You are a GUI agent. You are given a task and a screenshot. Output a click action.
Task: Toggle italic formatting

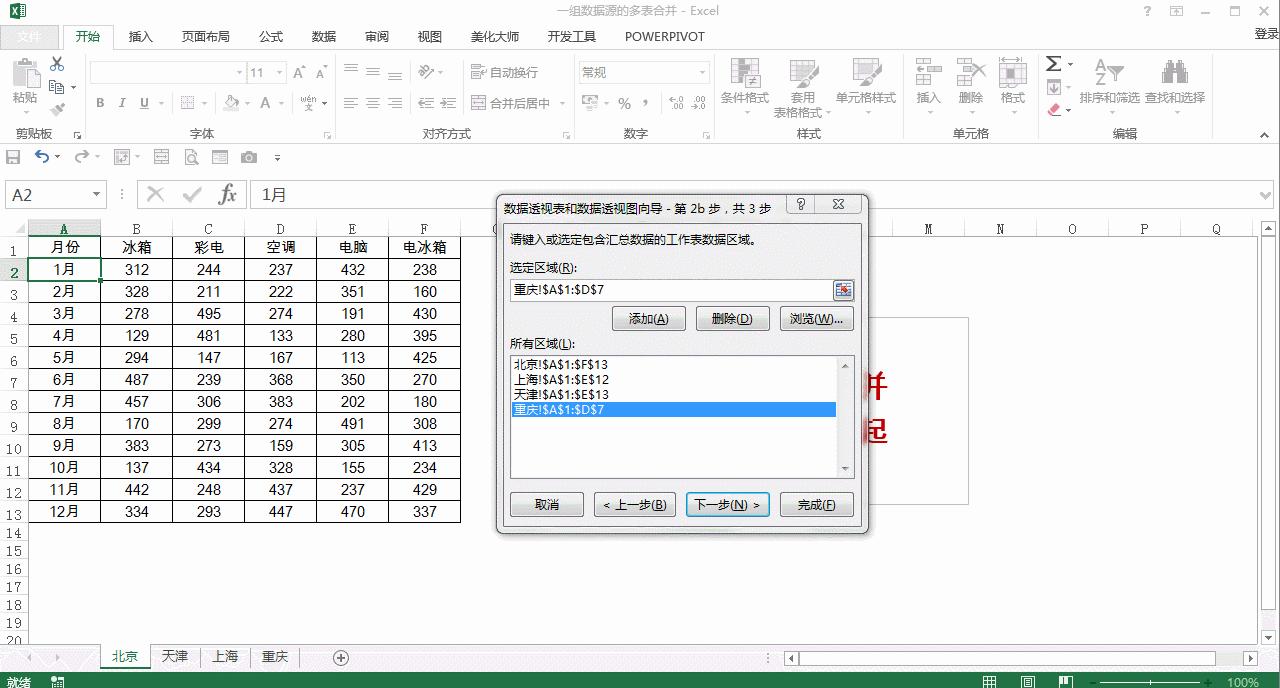pos(120,103)
